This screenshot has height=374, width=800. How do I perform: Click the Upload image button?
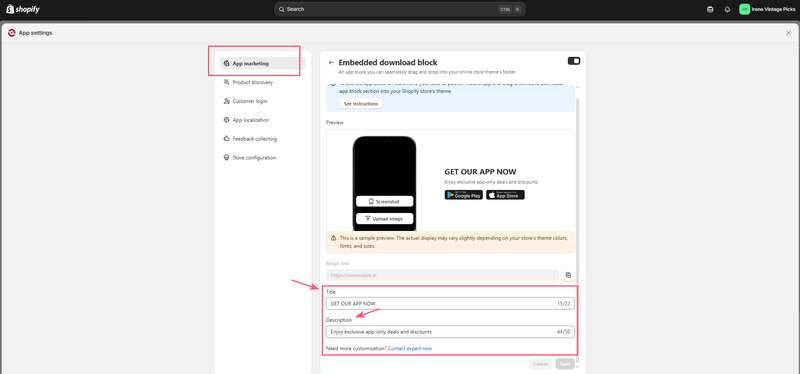384,218
